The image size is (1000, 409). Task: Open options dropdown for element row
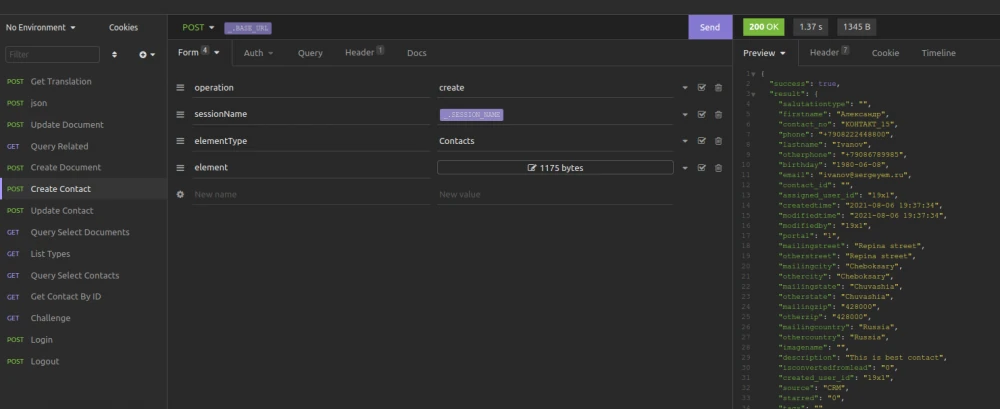[685, 168]
